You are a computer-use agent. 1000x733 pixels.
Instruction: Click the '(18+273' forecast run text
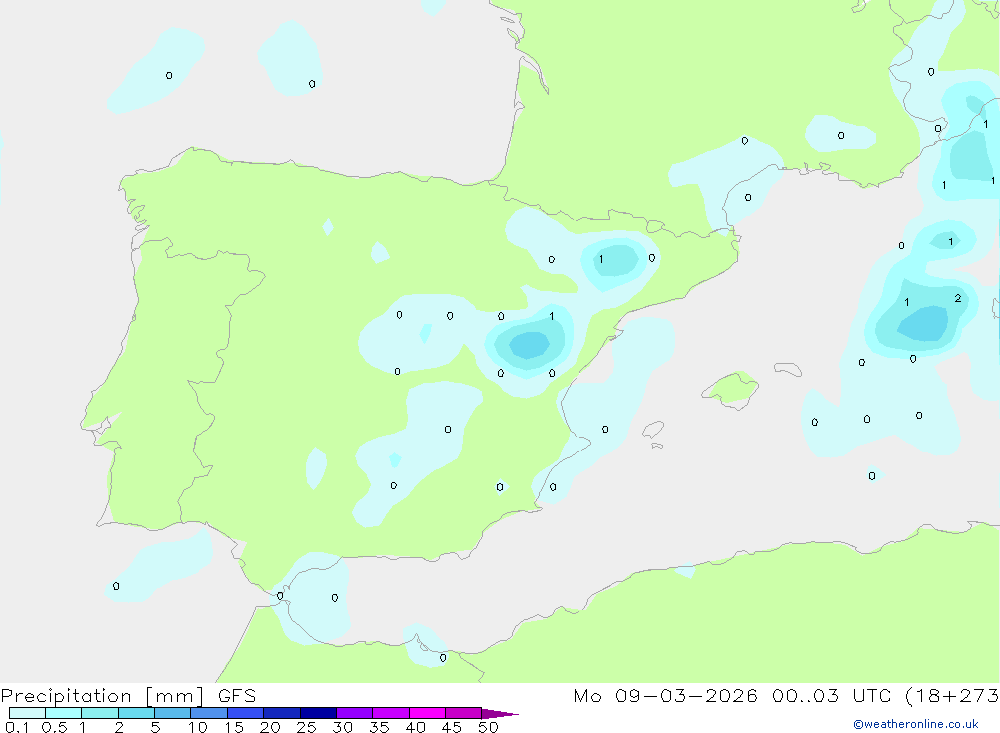952,696
